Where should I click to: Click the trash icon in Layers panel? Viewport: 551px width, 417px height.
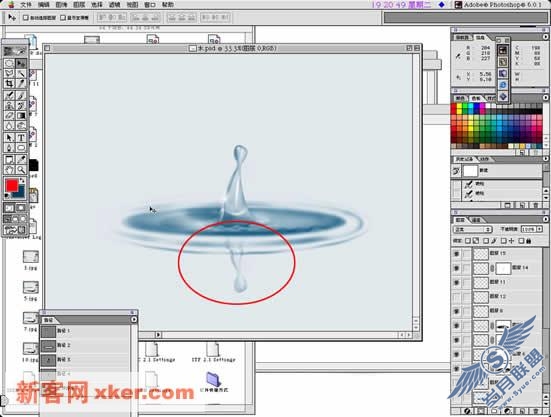(536, 411)
